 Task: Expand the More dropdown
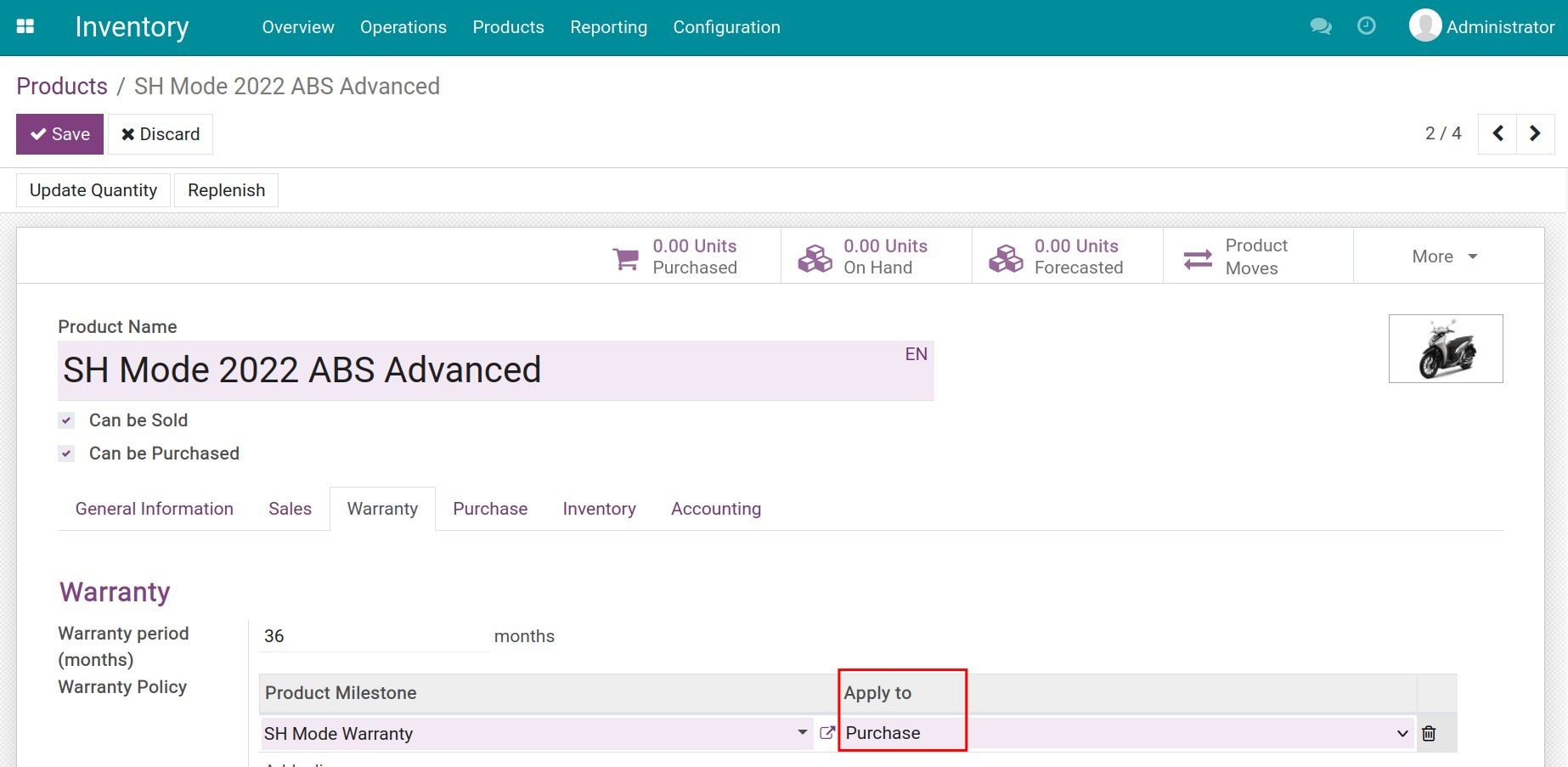[x=1444, y=257]
